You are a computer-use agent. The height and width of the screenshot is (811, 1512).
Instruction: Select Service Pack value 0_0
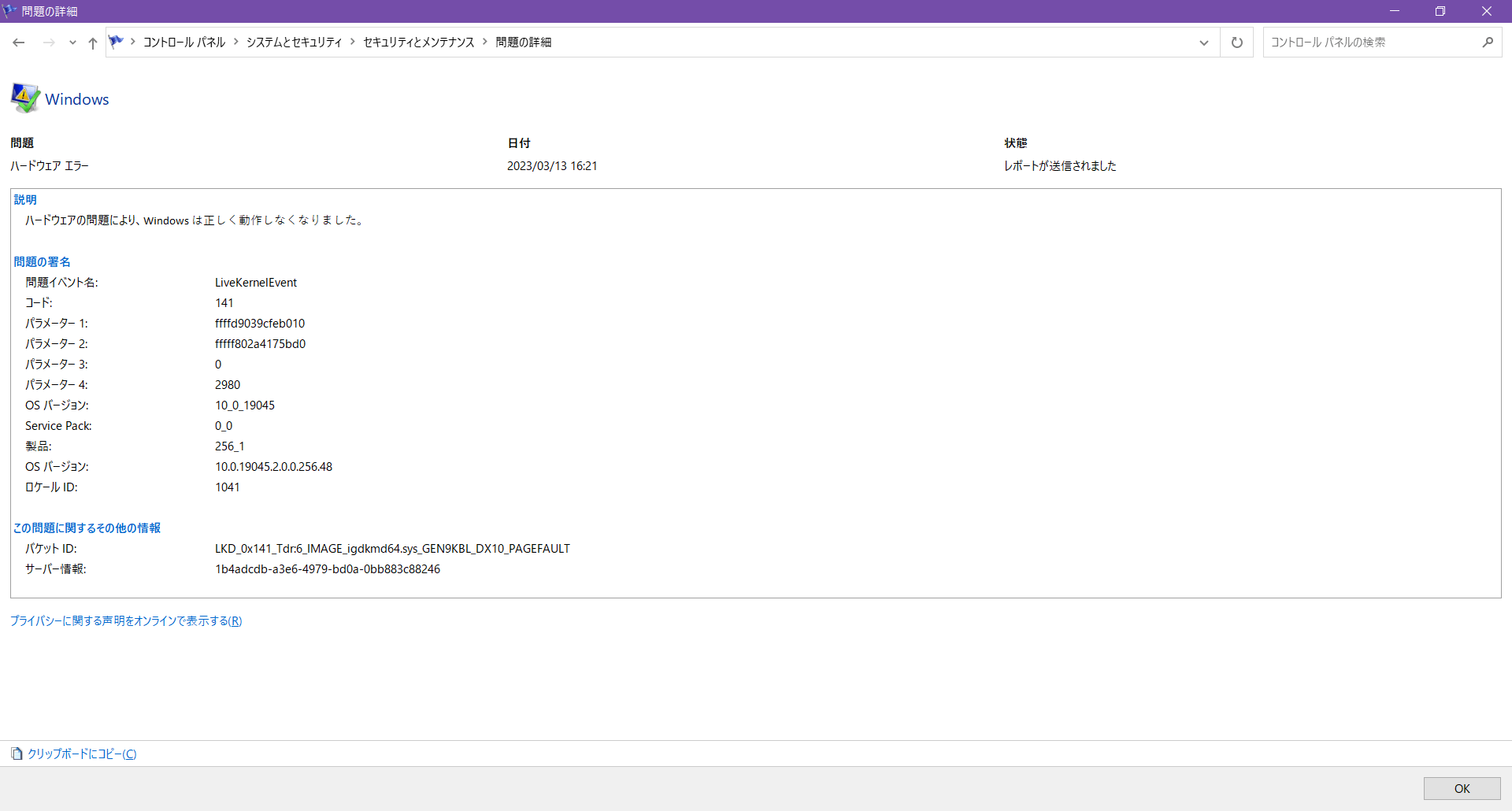point(224,426)
